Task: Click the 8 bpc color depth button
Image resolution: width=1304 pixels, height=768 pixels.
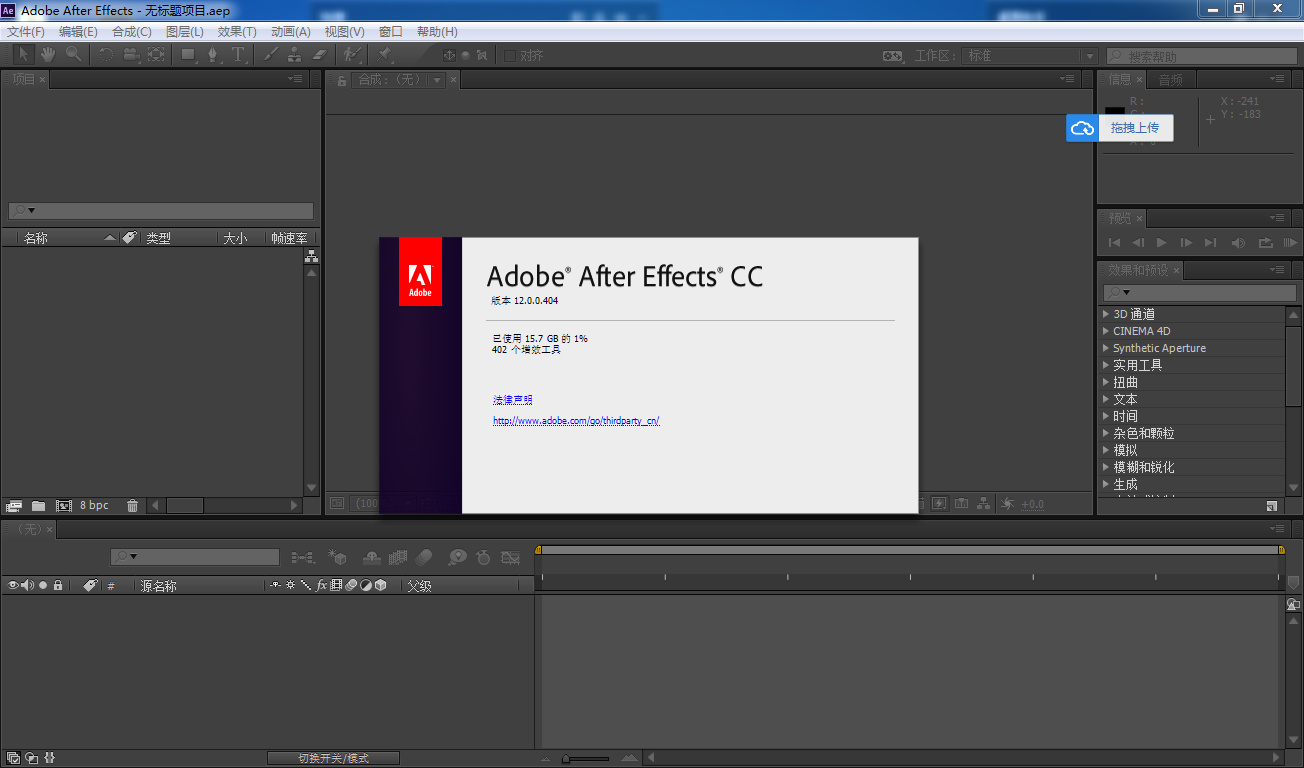Action: [94, 506]
